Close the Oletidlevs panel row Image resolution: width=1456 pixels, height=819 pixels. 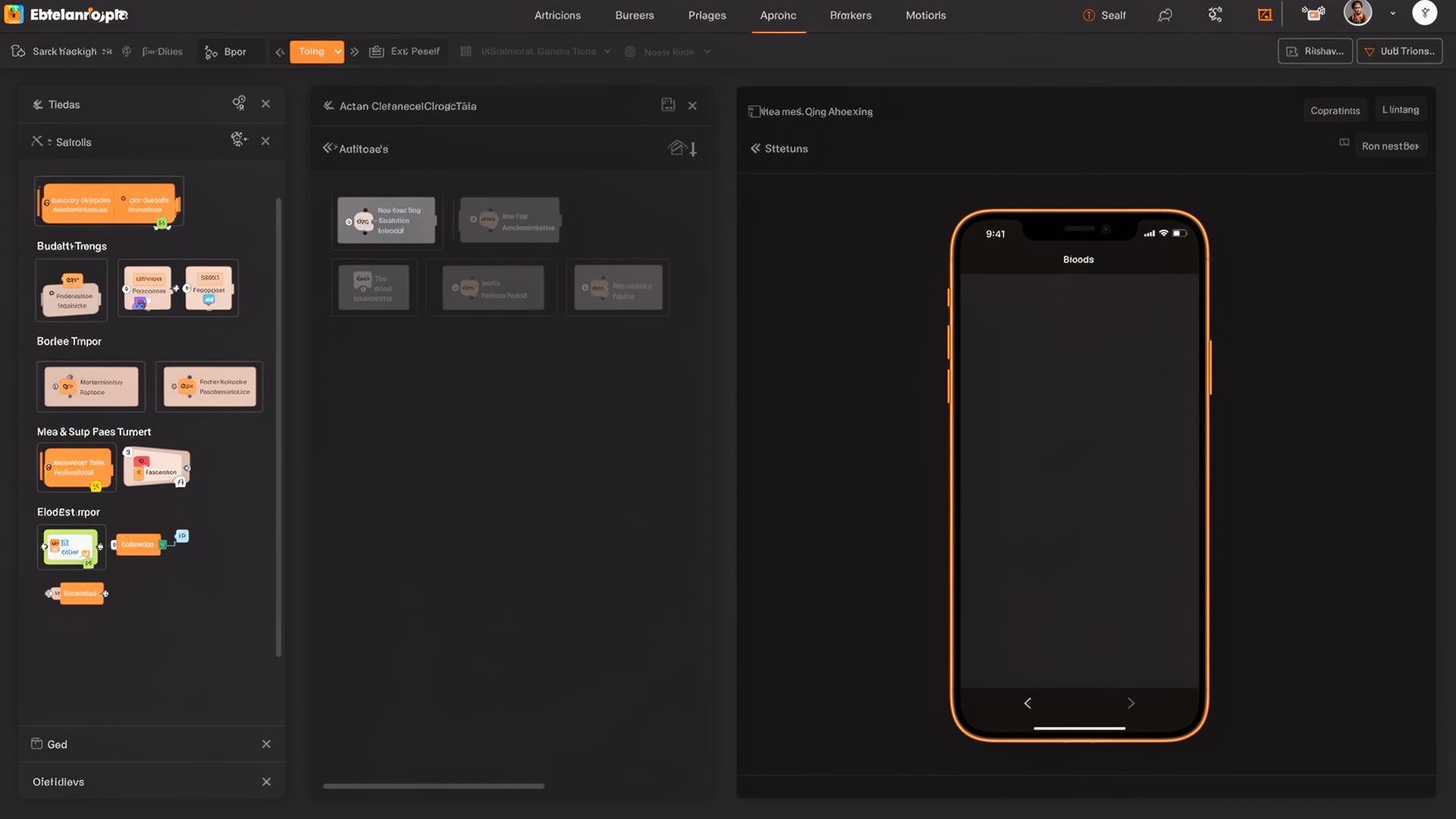coord(266,782)
